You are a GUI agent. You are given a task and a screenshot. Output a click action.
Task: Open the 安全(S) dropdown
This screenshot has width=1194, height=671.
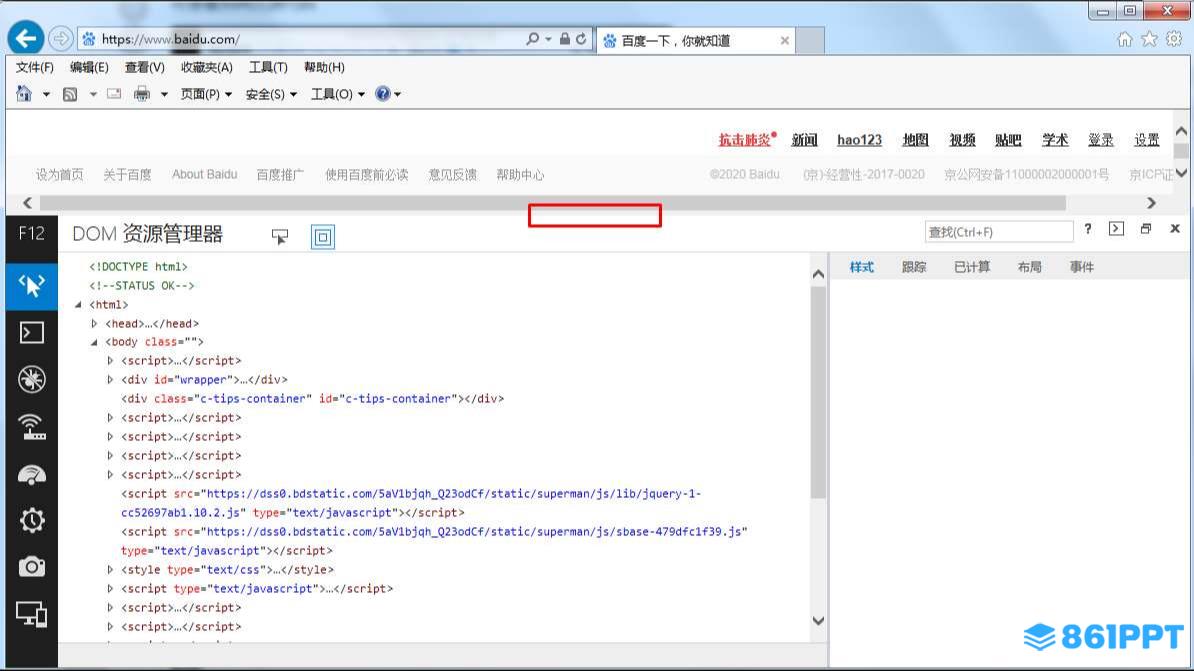pyautogui.click(x=271, y=94)
